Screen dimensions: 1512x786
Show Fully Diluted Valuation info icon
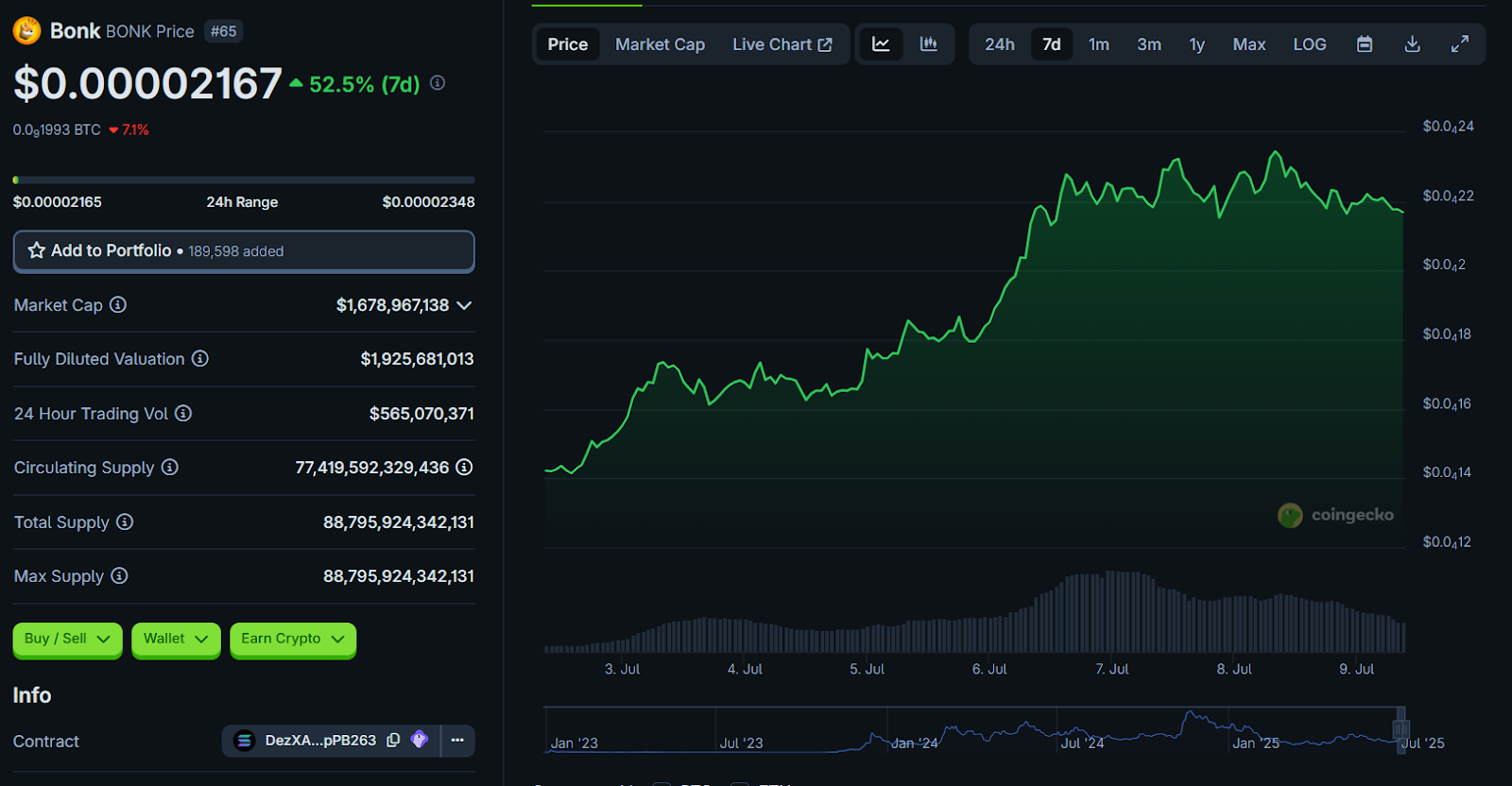tap(200, 358)
